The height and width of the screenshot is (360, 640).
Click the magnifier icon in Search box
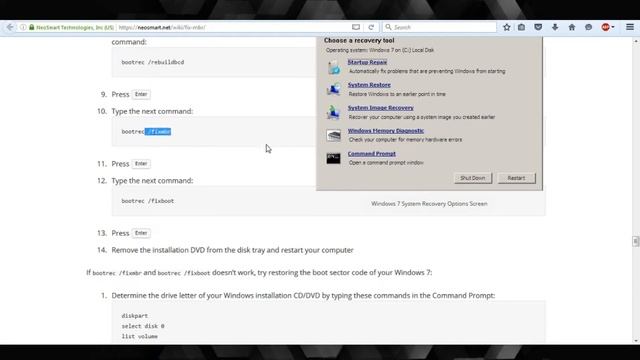(x=388, y=27)
